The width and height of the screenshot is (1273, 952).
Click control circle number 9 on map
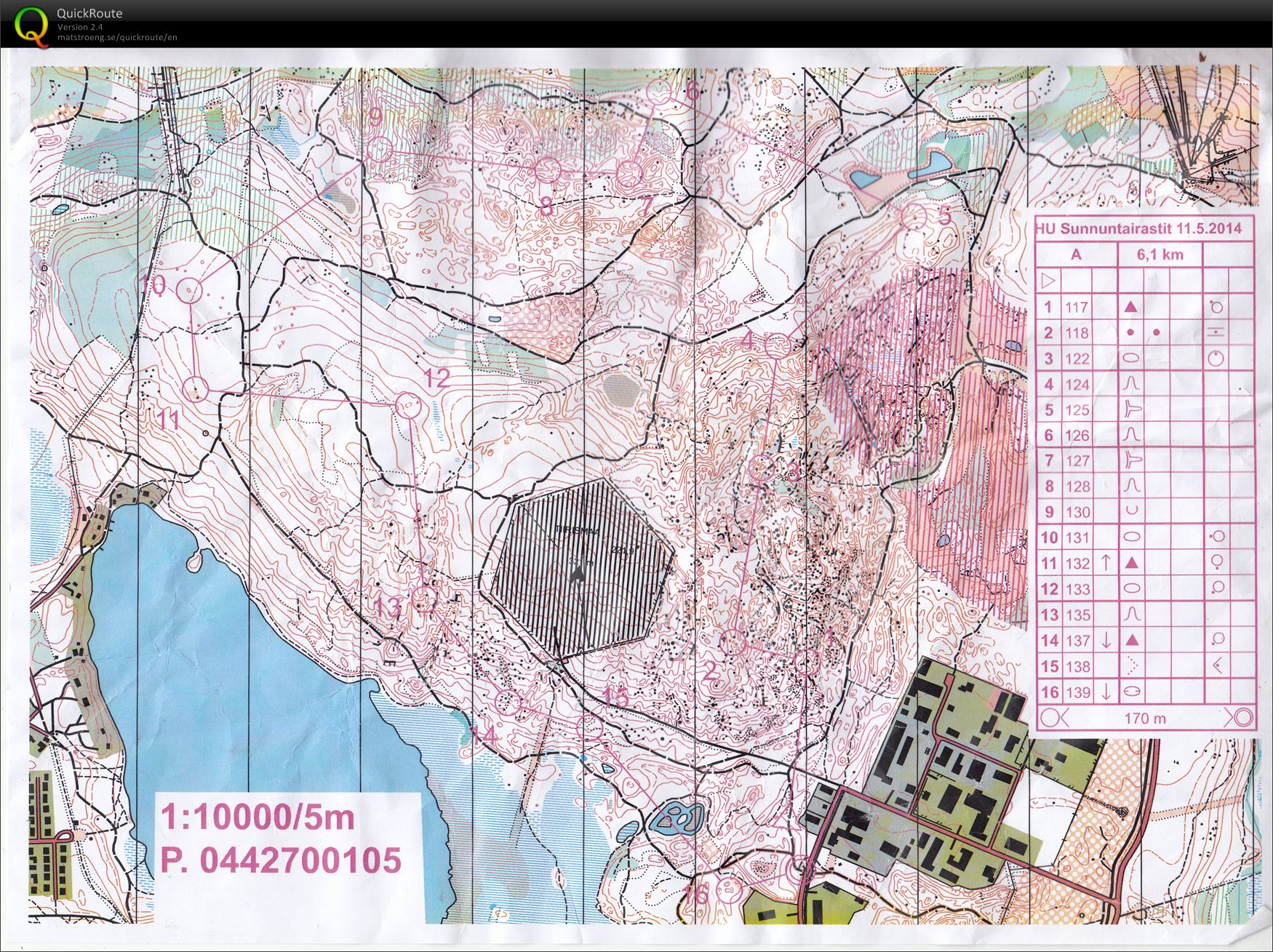coord(379,150)
